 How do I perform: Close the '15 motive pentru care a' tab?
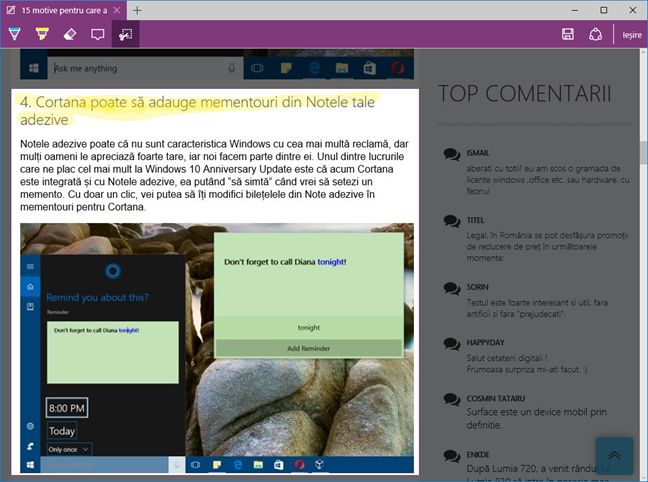pyautogui.click(x=117, y=10)
